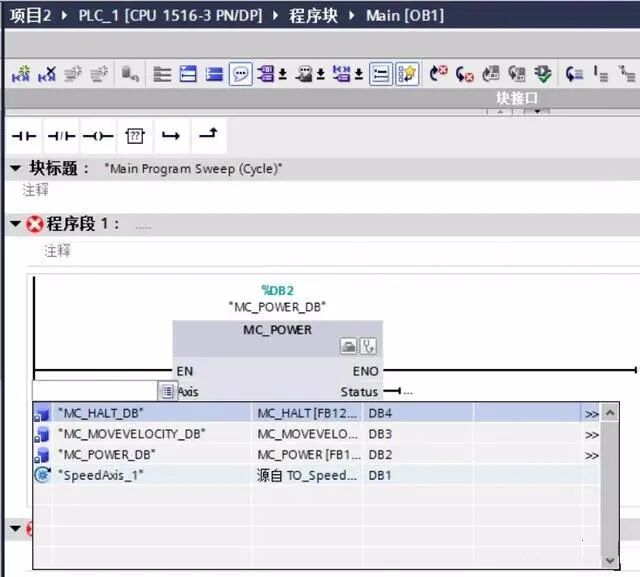
Task: Click block interface up arrow handle
Action: (501, 111)
